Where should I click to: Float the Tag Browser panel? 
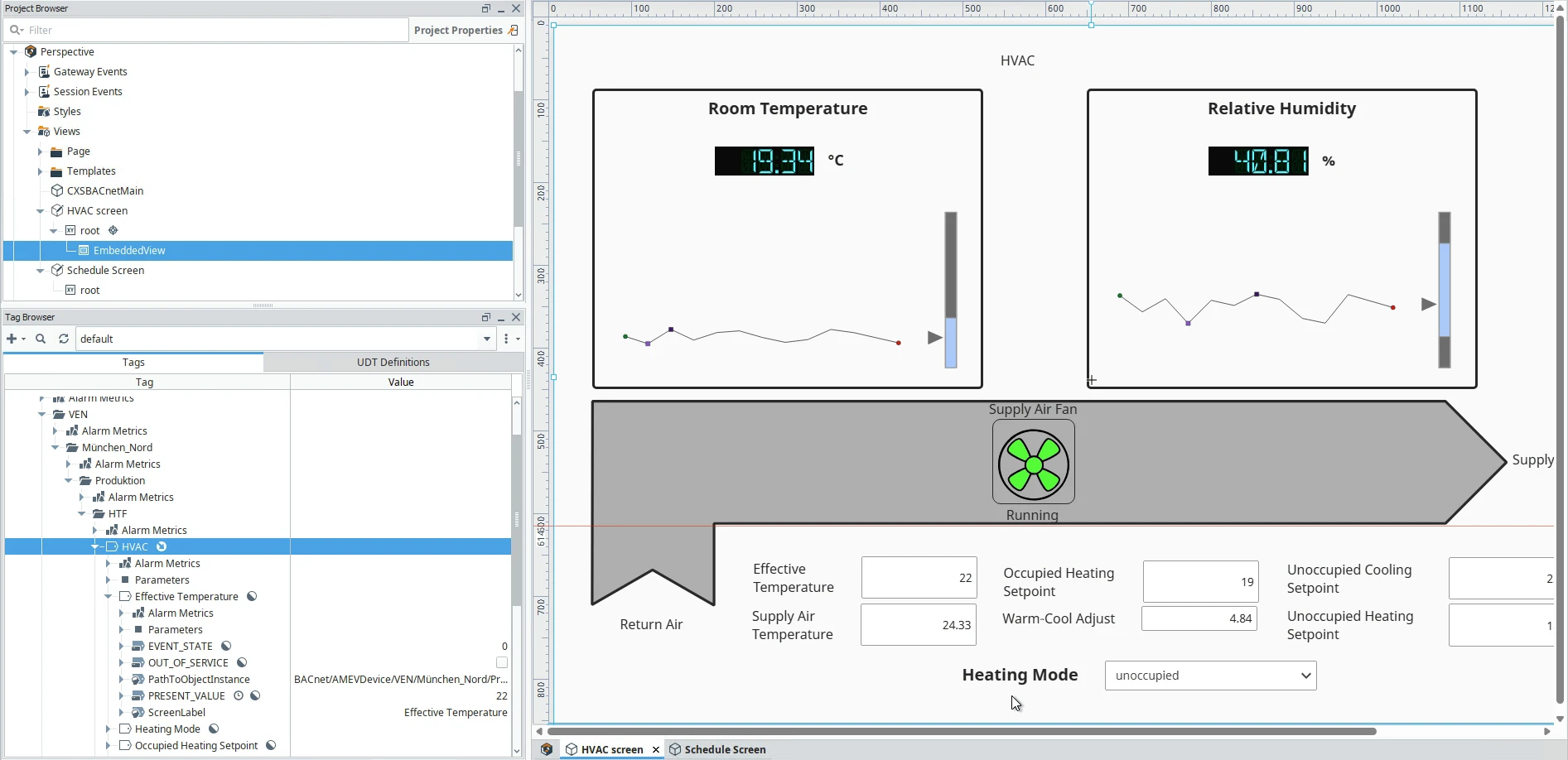486,317
